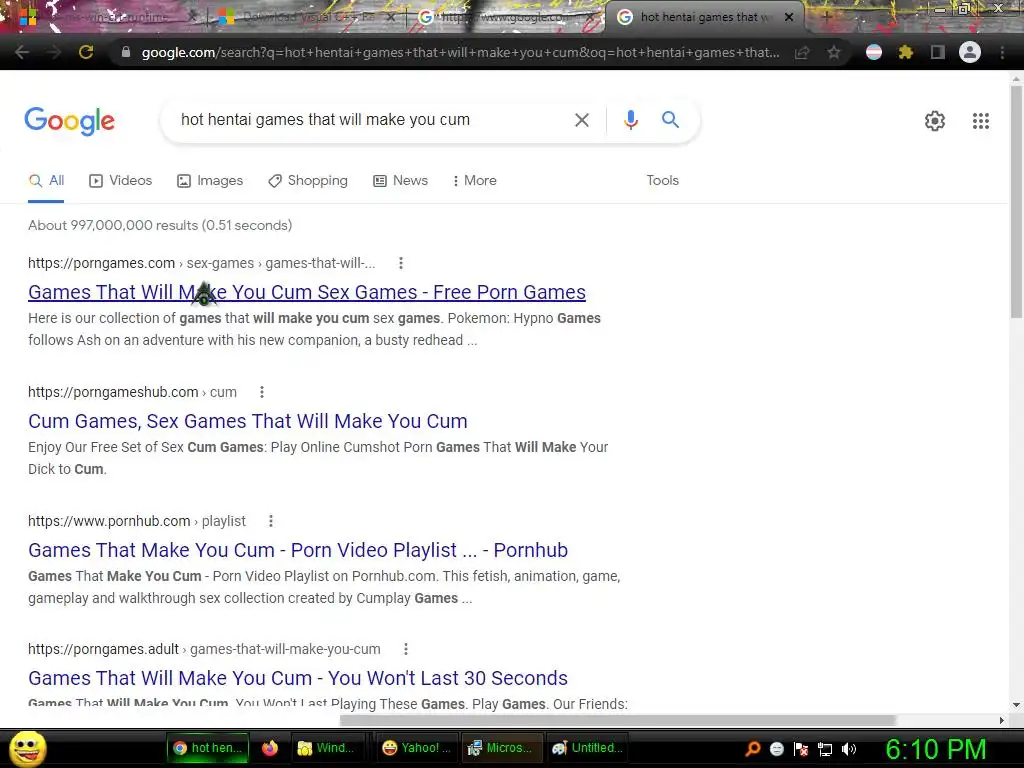1024x768 pixels.
Task: Open more options for the pornhub.com result
Action: coord(271,521)
